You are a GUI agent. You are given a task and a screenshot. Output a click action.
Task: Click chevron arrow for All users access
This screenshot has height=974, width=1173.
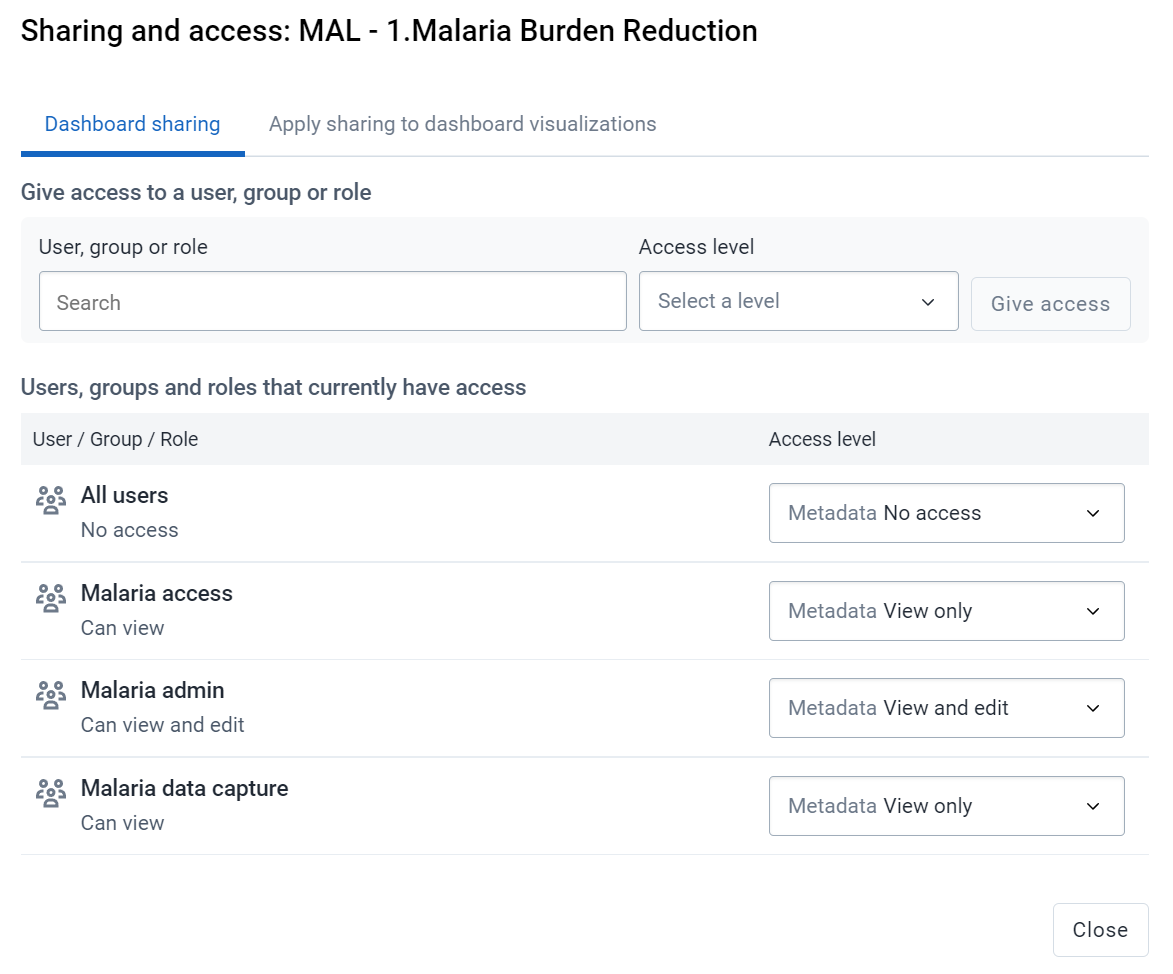(x=1093, y=513)
